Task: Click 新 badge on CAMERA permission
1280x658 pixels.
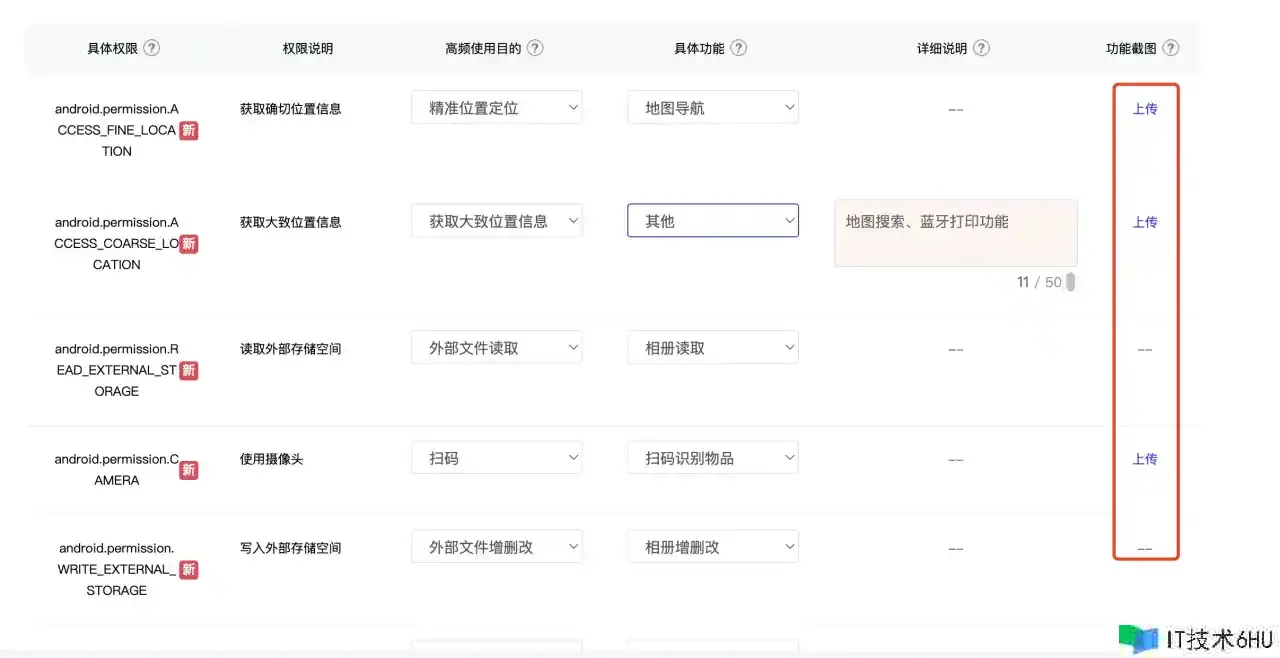Action: pos(188,470)
